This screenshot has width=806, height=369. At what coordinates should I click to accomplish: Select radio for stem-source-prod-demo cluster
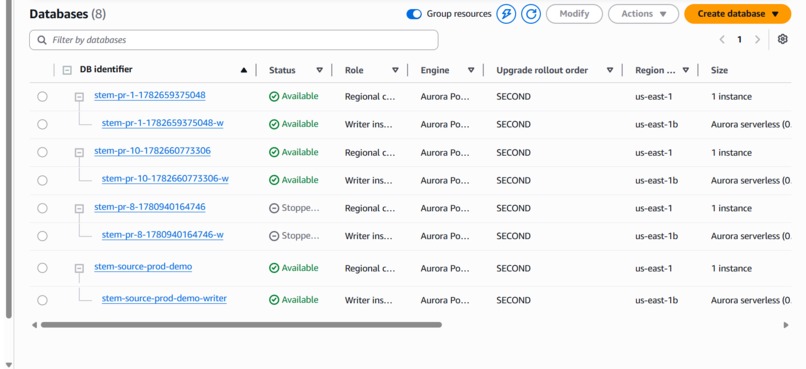[x=42, y=268]
